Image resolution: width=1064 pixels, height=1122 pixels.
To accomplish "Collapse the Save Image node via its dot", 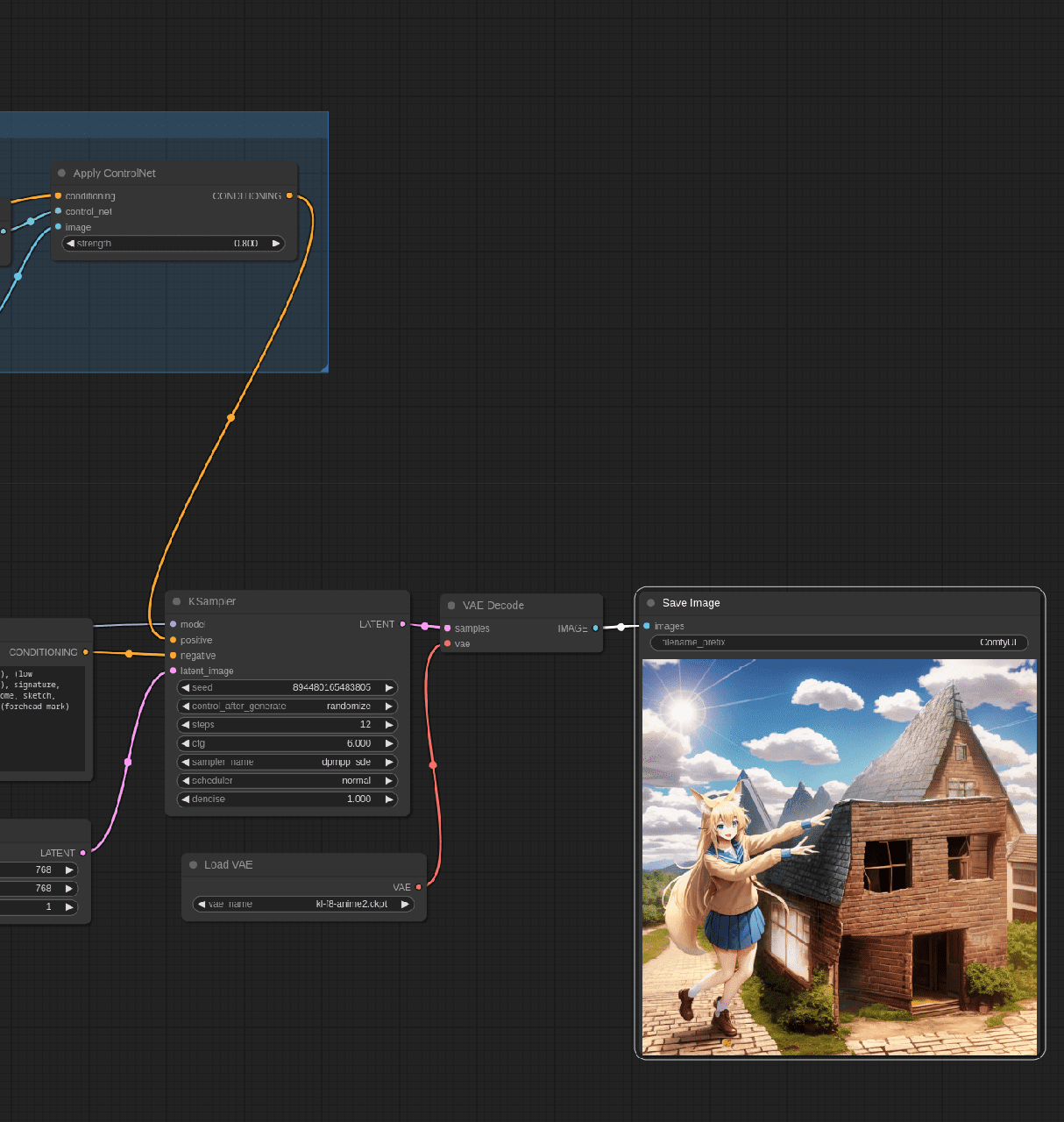I will [650, 603].
